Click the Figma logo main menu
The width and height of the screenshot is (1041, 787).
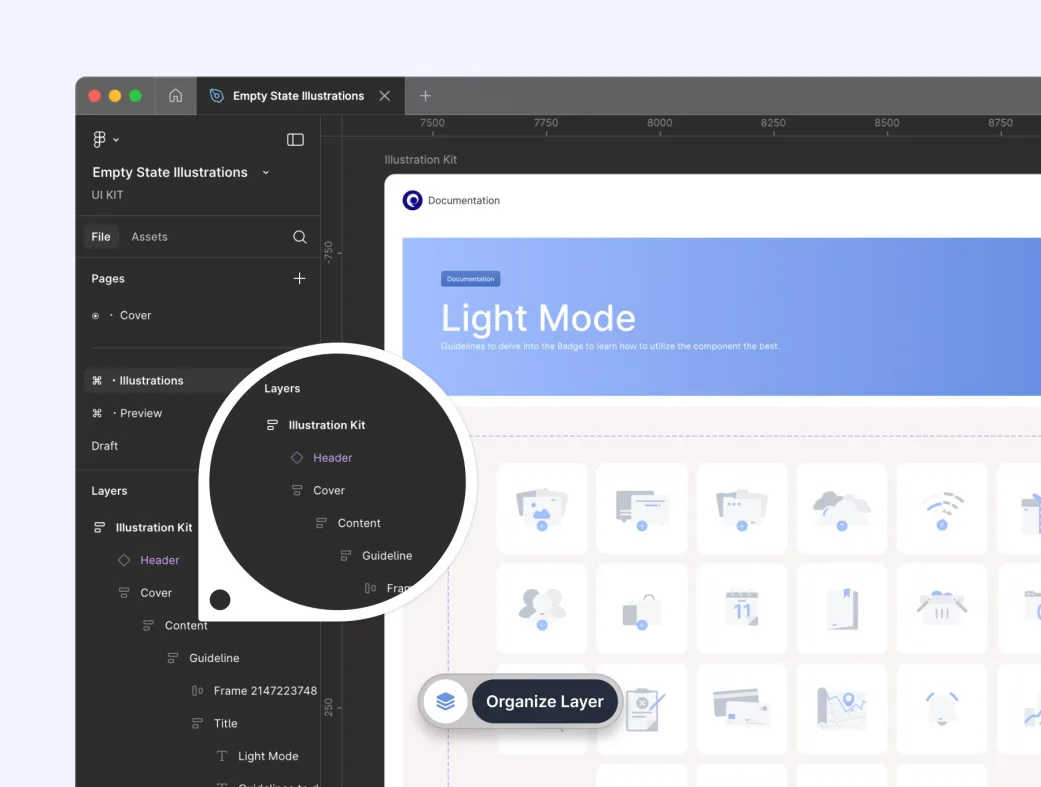pos(100,140)
